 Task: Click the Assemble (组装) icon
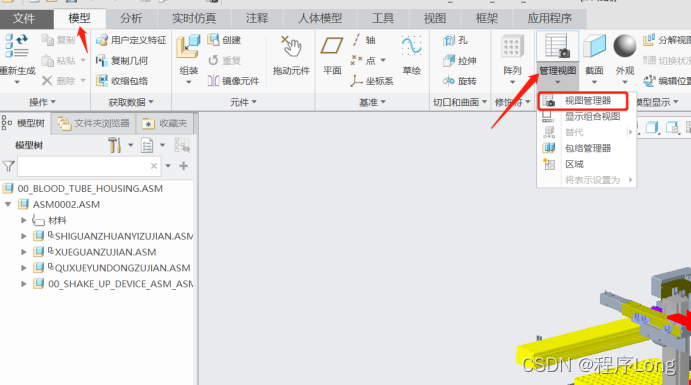click(188, 47)
